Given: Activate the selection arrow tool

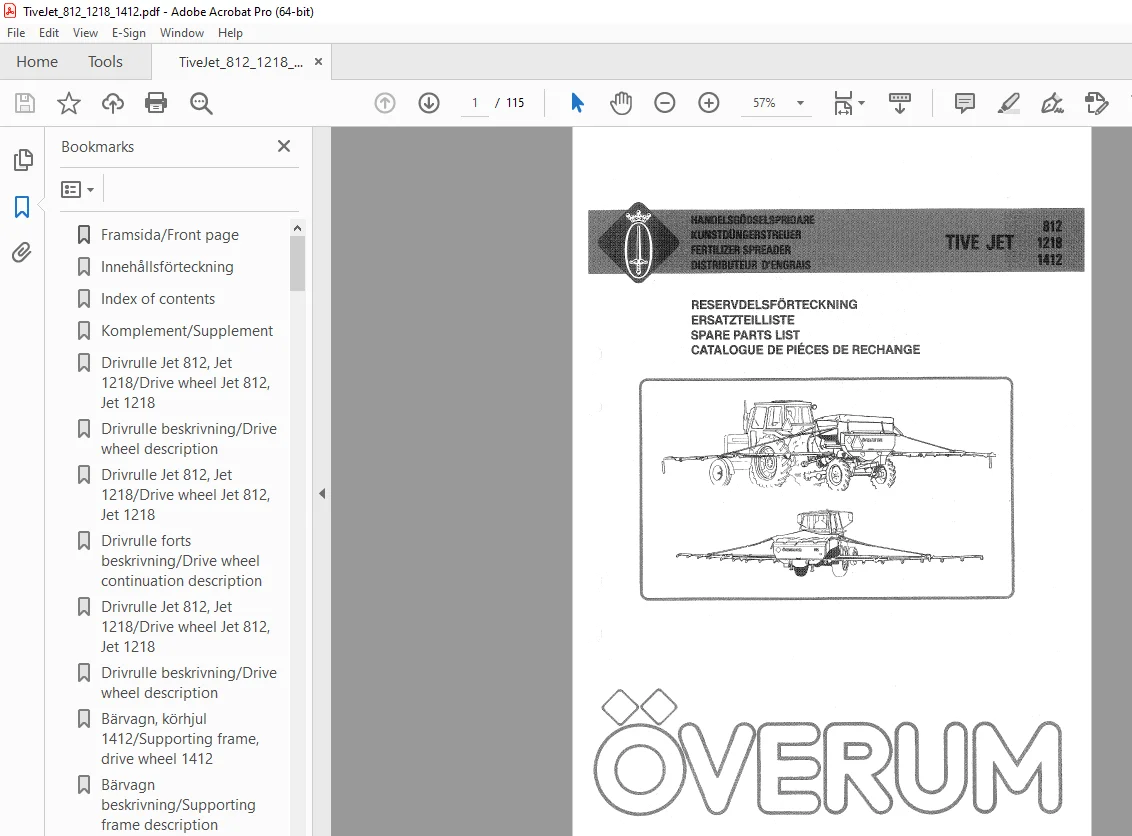Looking at the screenshot, I should coord(577,103).
